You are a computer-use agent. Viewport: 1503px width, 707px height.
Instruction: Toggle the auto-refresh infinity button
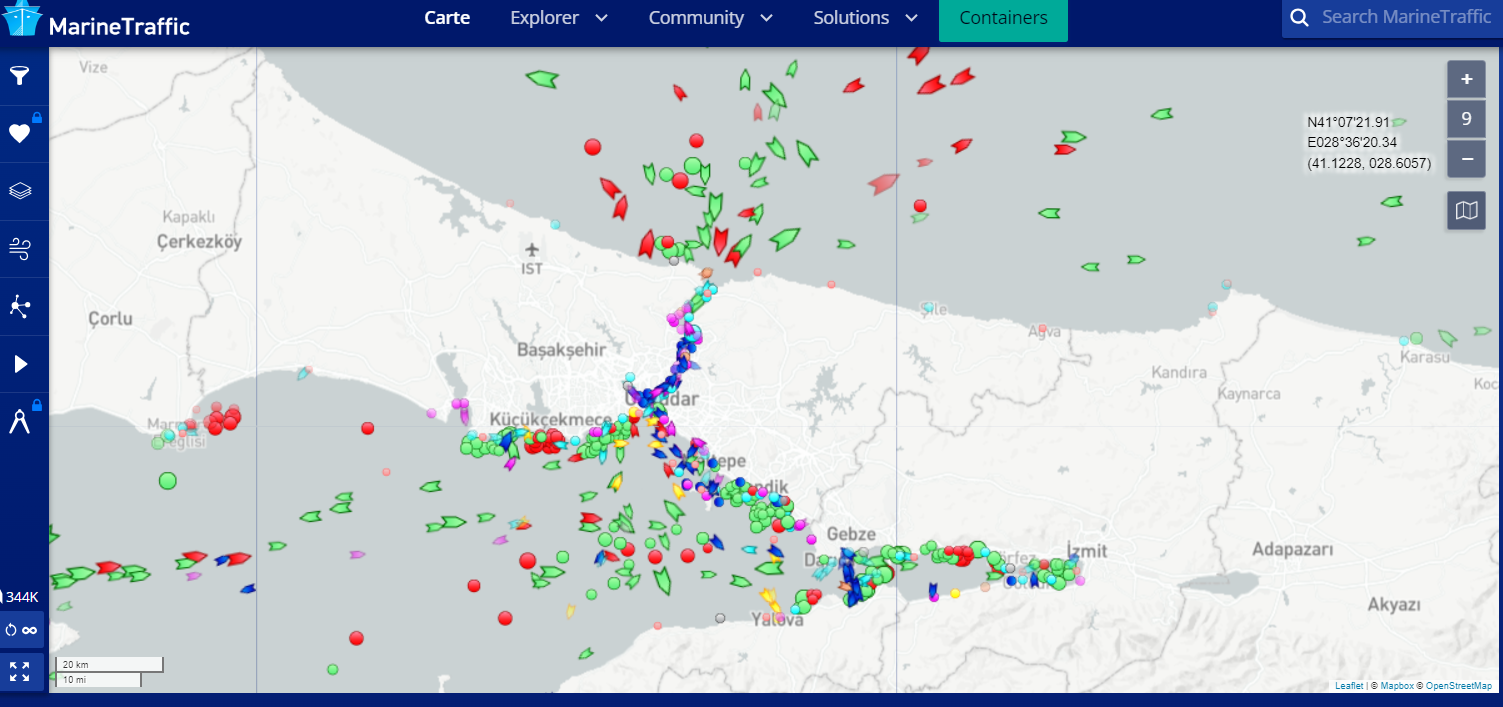point(21,630)
